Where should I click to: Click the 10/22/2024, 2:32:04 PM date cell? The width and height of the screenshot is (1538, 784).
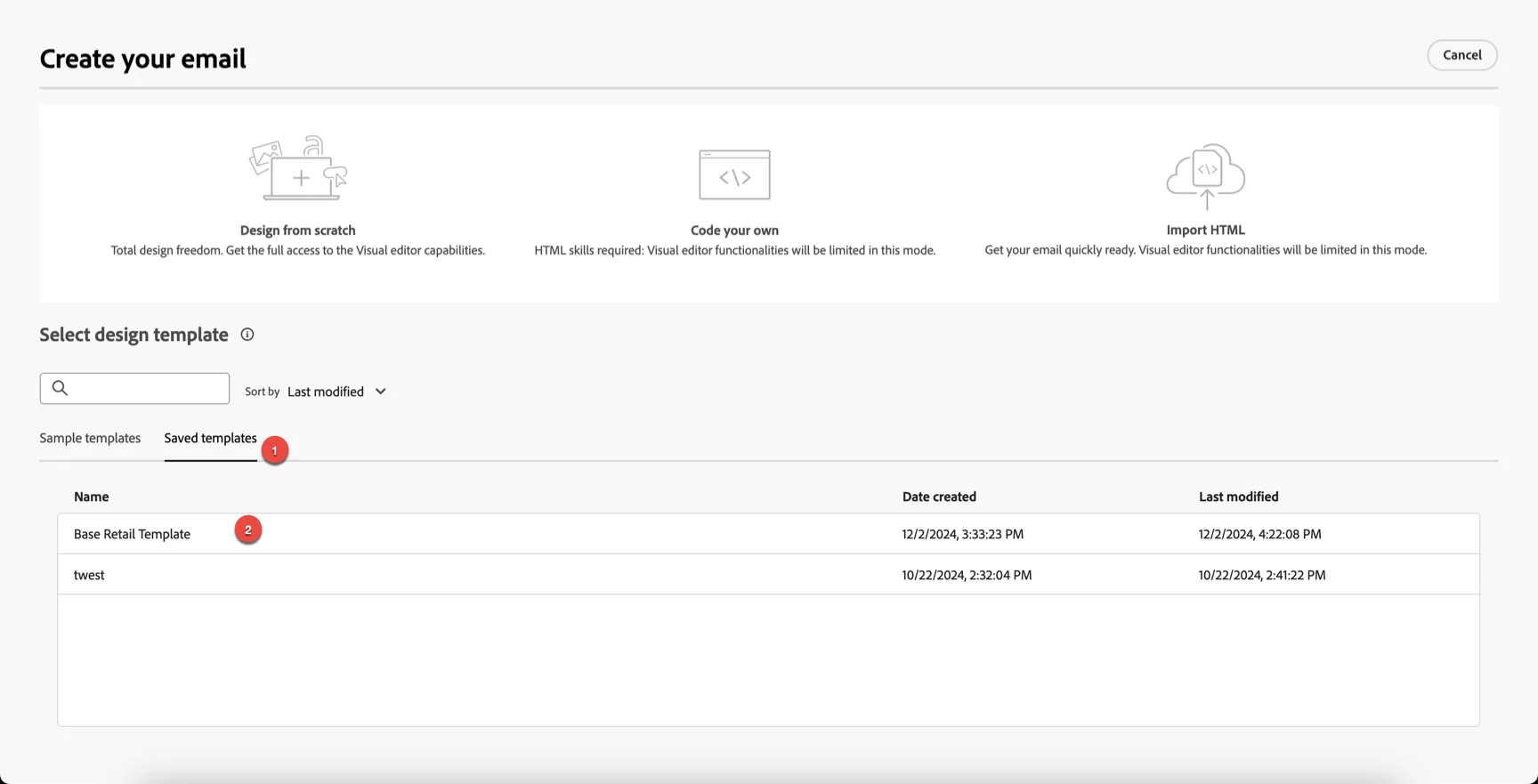click(x=967, y=575)
